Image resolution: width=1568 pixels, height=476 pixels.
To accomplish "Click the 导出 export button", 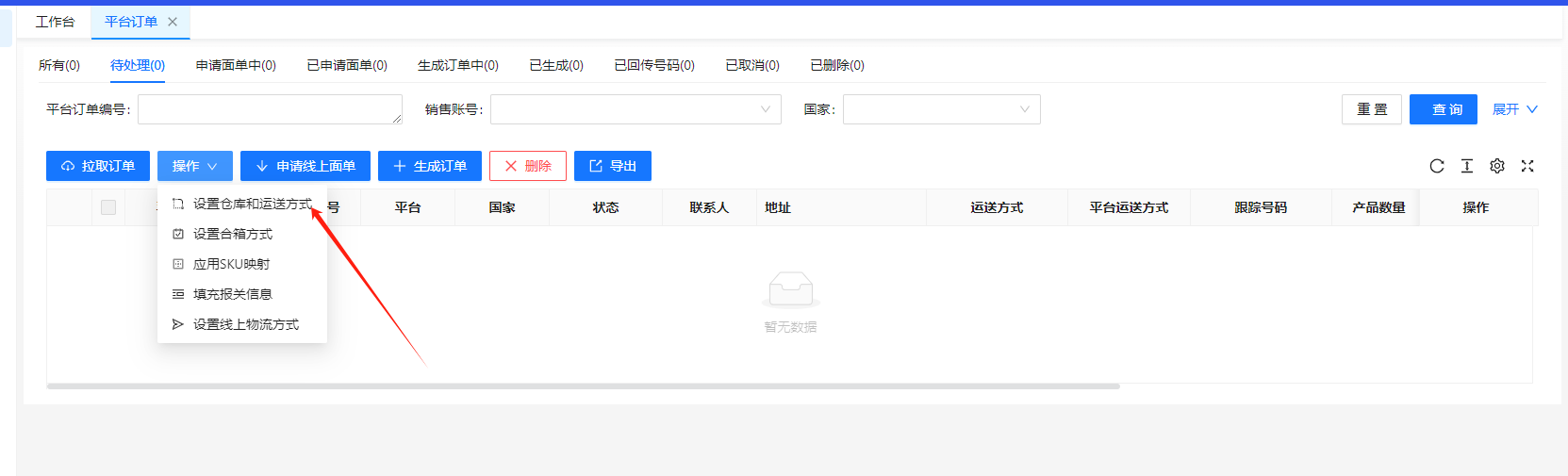I will [x=612, y=166].
